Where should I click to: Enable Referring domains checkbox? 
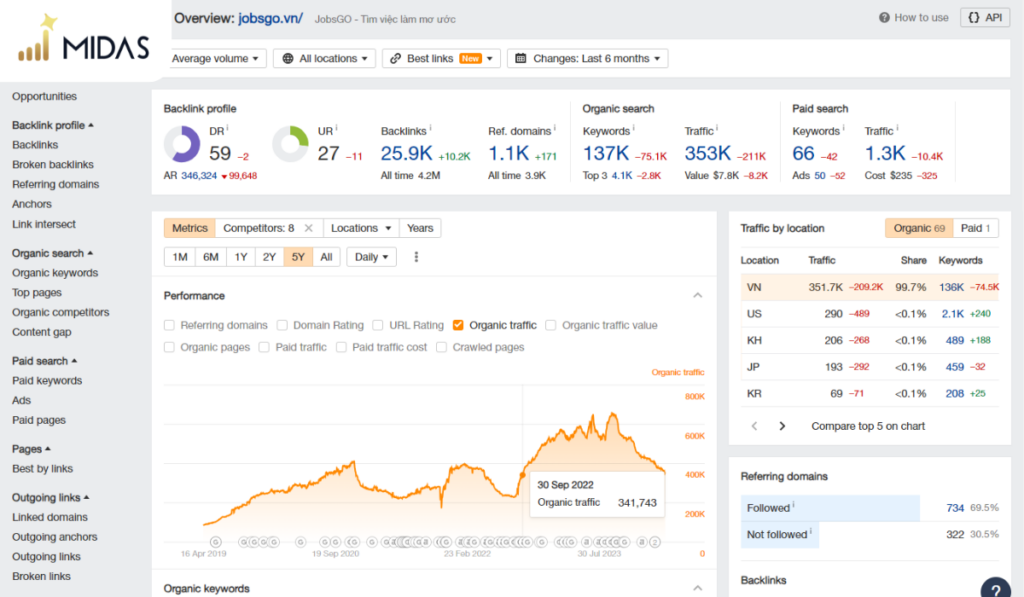[x=169, y=325]
